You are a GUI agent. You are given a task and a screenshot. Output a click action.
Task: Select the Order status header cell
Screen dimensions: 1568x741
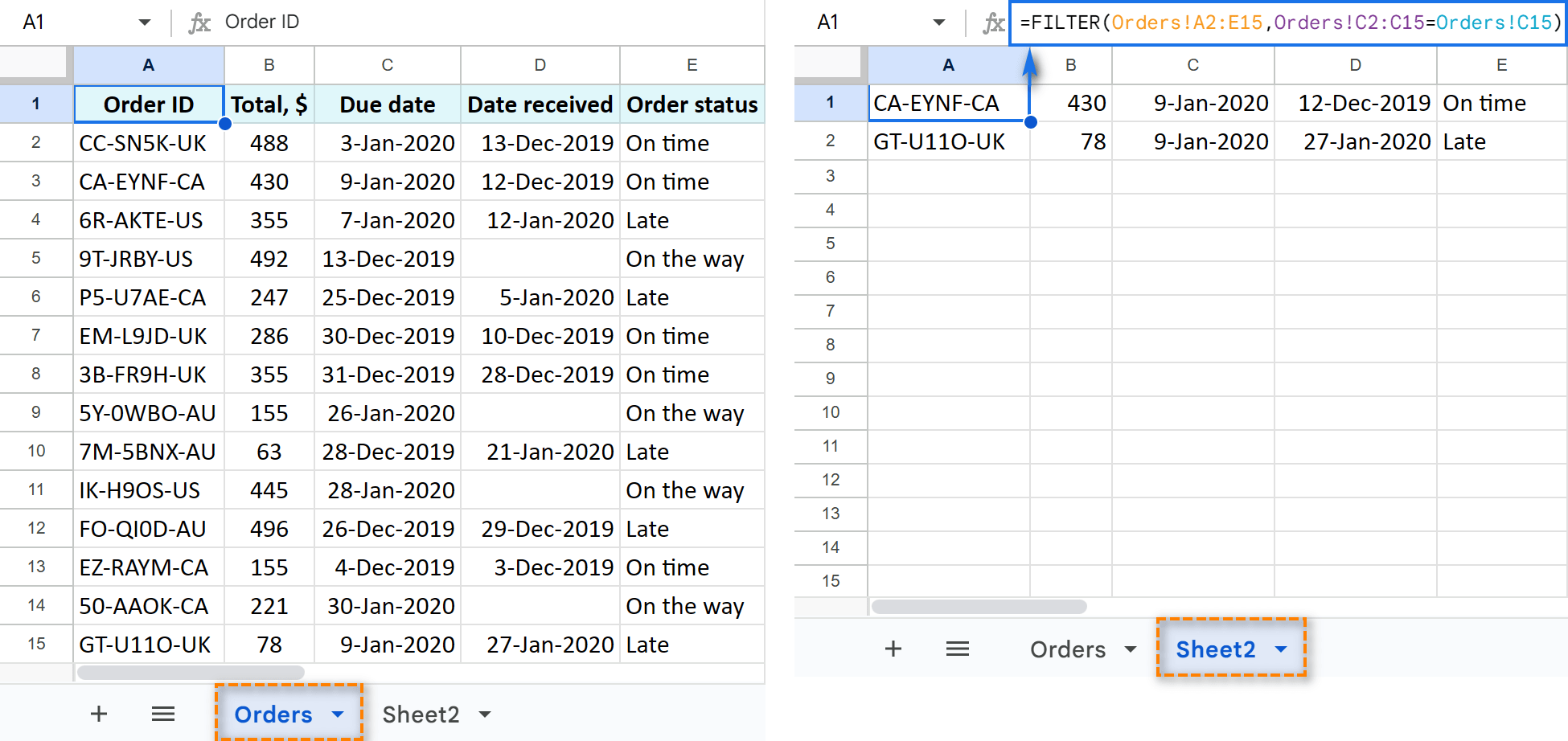692,104
